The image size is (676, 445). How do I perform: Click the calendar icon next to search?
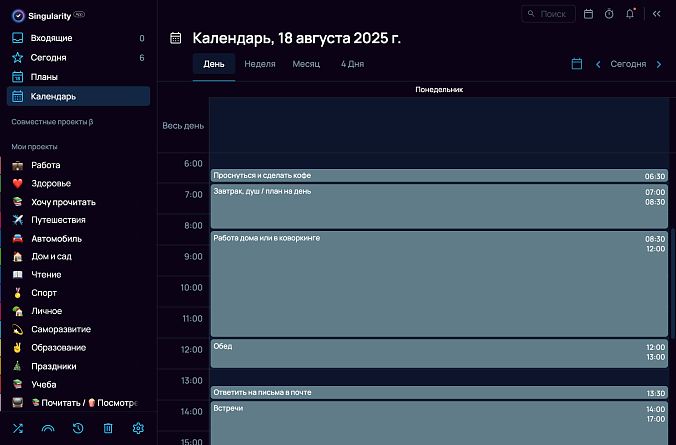[588, 14]
